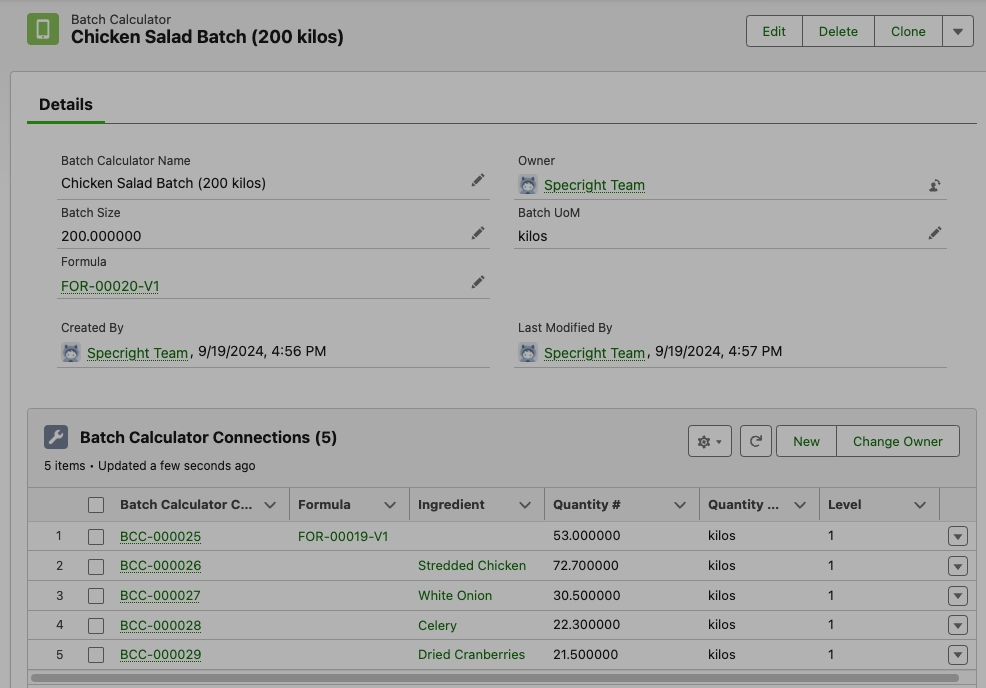The image size is (986, 688).
Task: Edit Batch Calculator Name pencil icon
Action: tap(478, 180)
